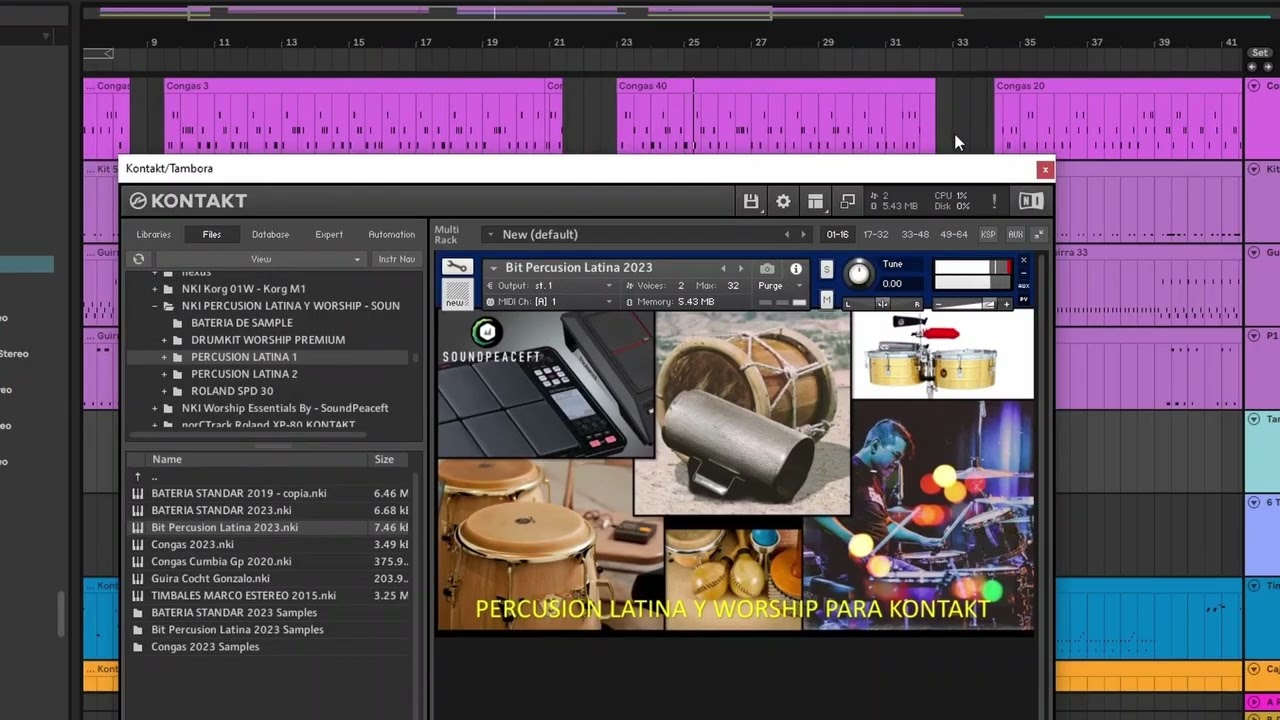Expand the ROLAND SPD 30 folder
The height and width of the screenshot is (720, 1280).
164,391
